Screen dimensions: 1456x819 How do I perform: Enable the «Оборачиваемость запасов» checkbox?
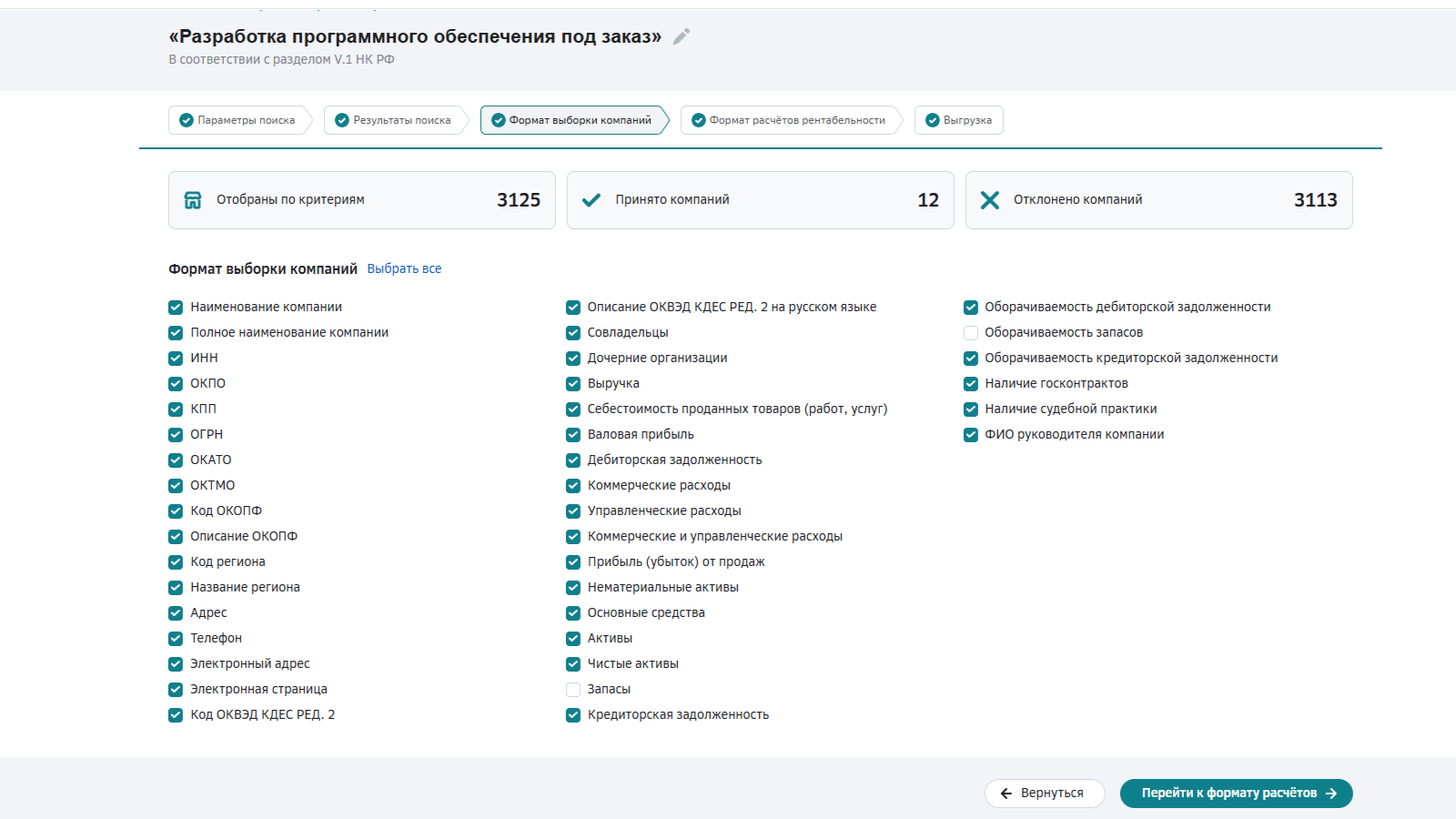pos(970,333)
